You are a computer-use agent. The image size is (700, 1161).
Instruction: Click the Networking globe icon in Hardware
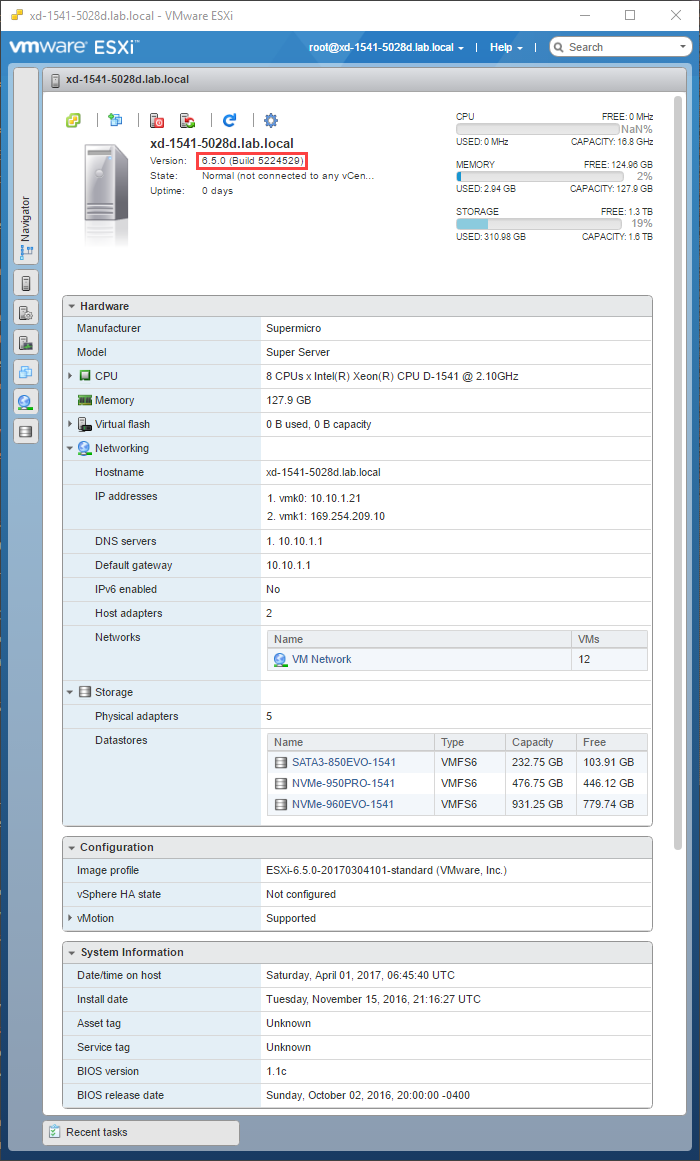tap(84, 448)
